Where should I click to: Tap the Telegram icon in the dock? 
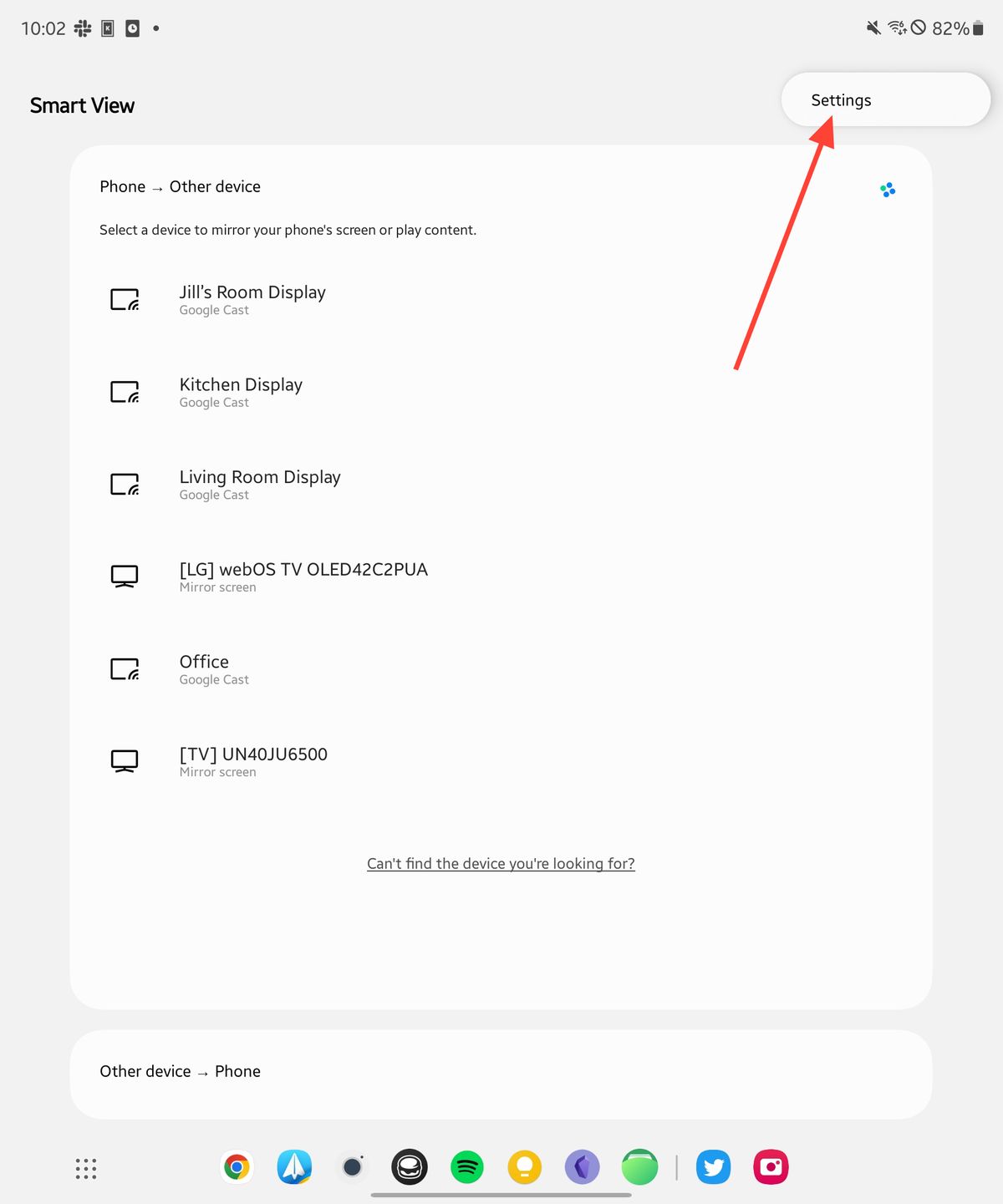coord(295,1167)
